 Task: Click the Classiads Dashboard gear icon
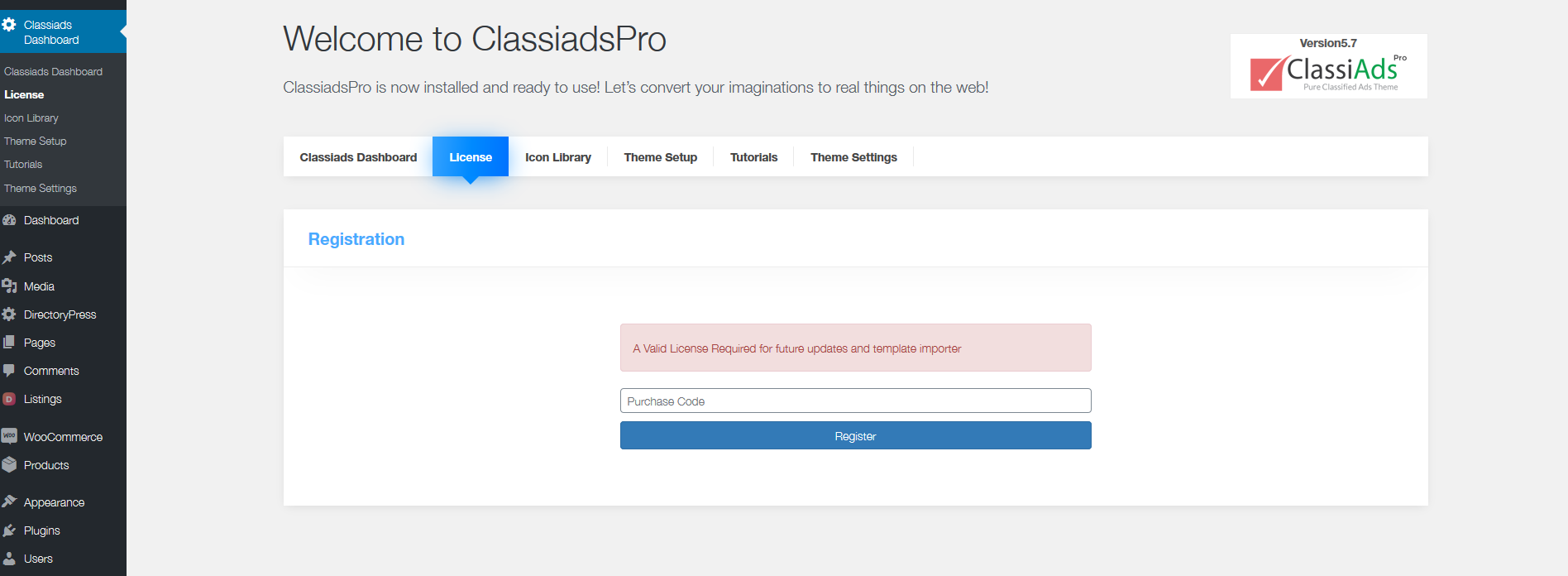pos(9,25)
